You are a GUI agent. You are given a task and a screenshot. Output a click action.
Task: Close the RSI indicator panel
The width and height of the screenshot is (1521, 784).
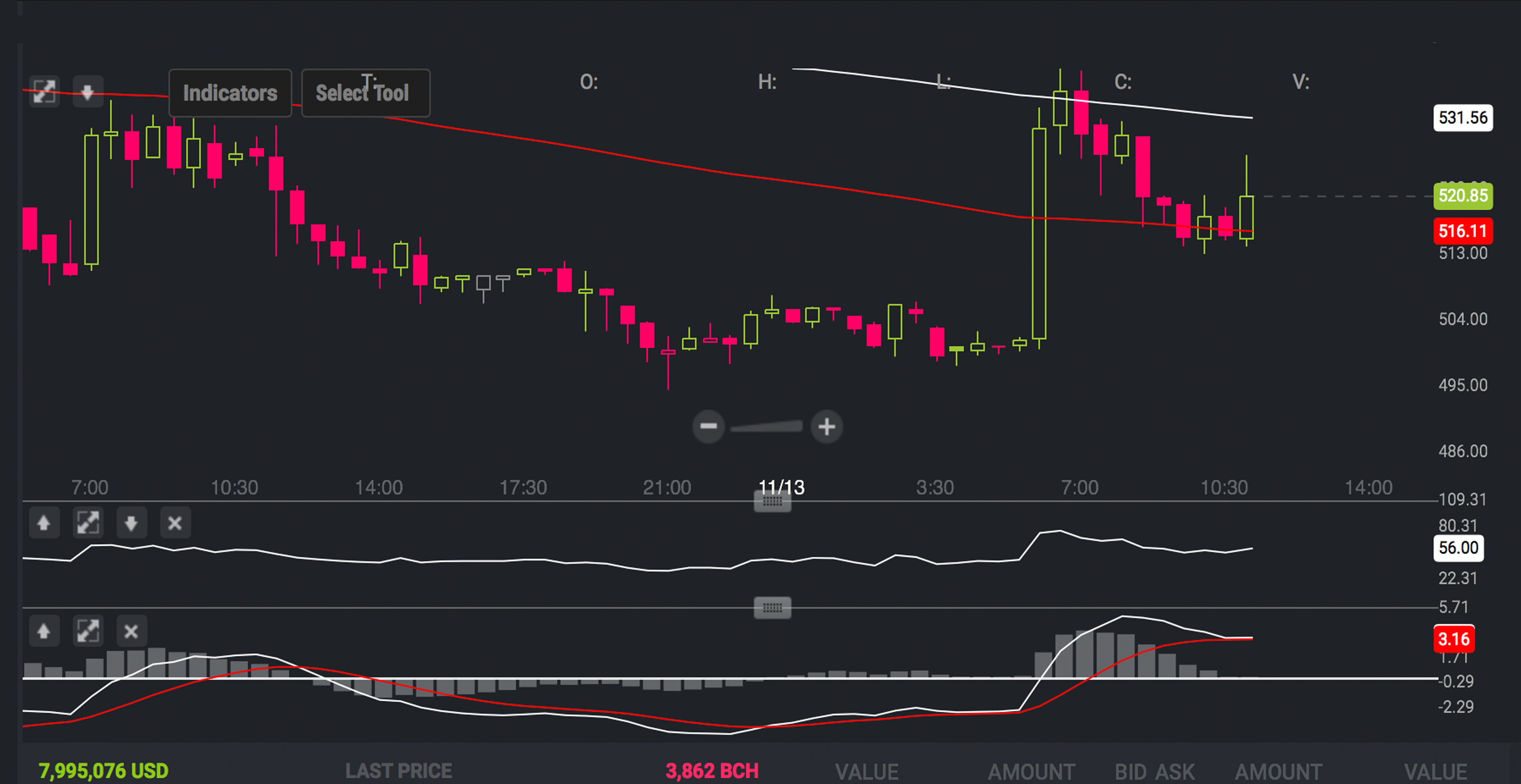[x=175, y=523]
